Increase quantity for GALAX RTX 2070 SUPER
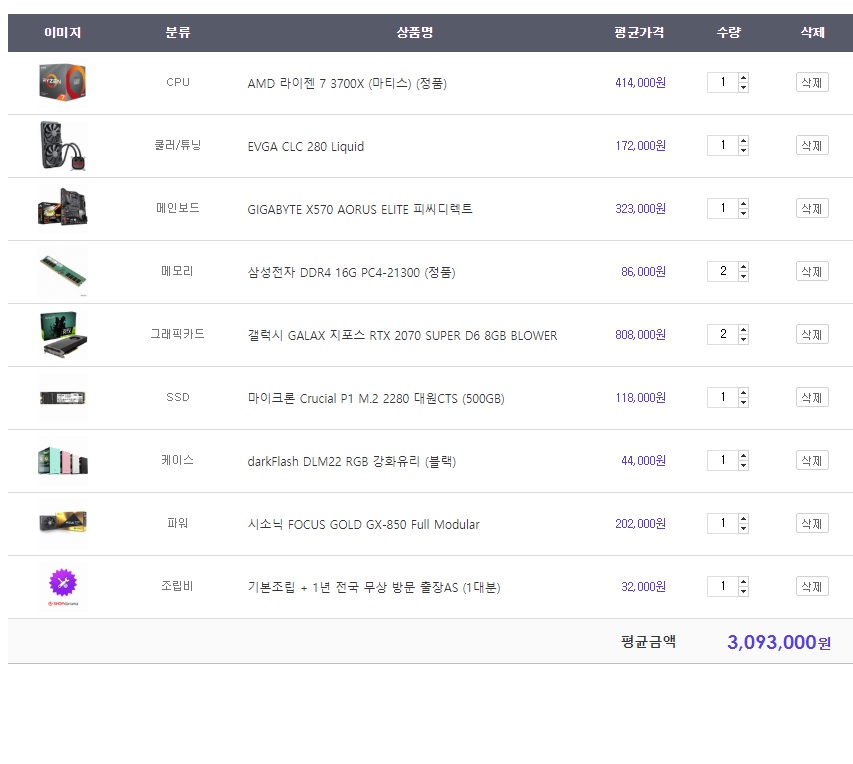853x764 pixels. click(743, 330)
